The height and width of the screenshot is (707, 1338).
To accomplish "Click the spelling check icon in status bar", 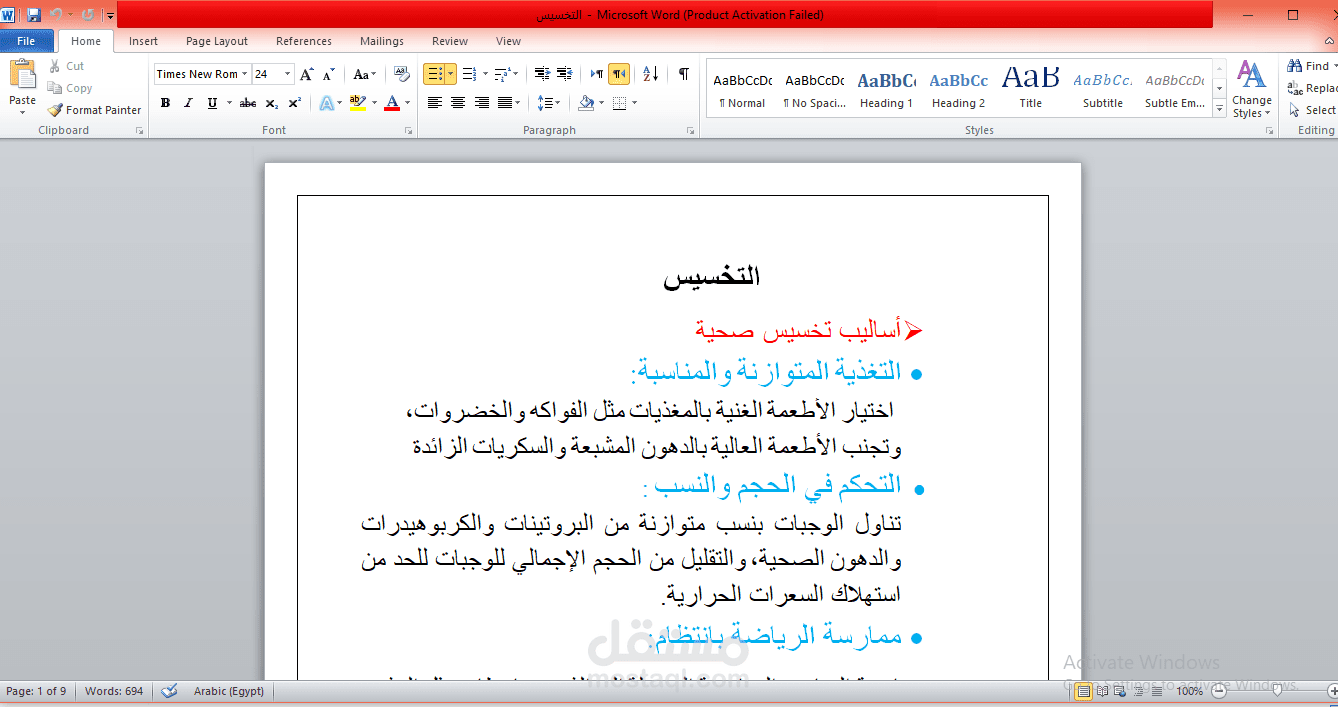I will 168,691.
